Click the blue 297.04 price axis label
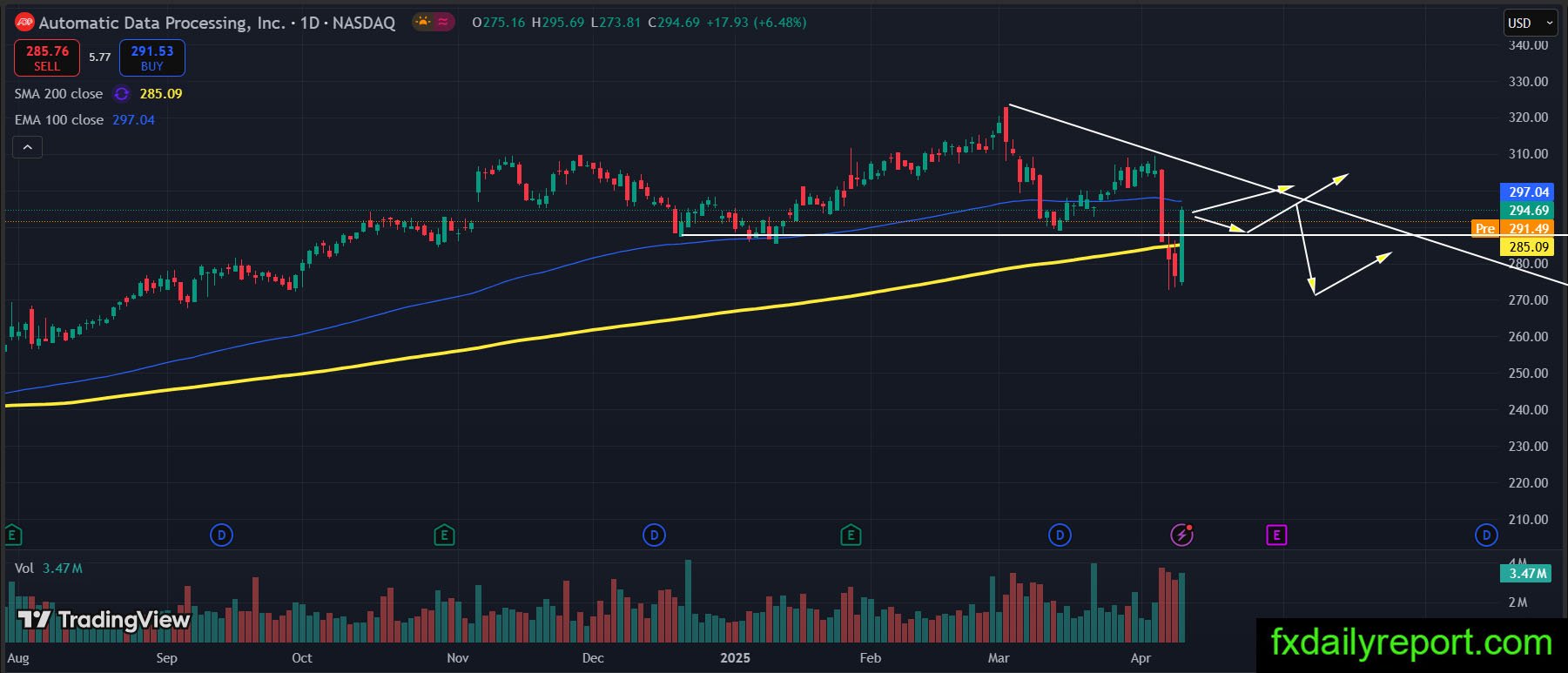The image size is (1568, 673). (x=1526, y=192)
